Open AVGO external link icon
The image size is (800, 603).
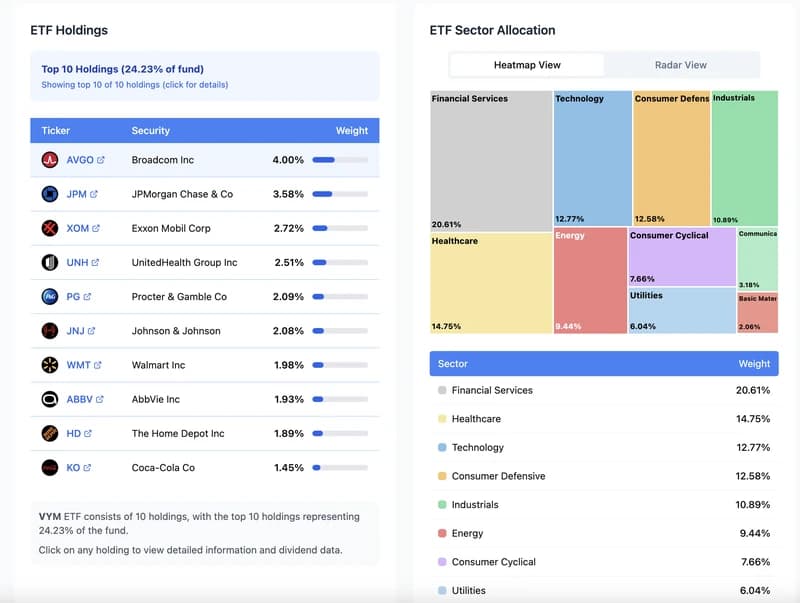(101, 160)
